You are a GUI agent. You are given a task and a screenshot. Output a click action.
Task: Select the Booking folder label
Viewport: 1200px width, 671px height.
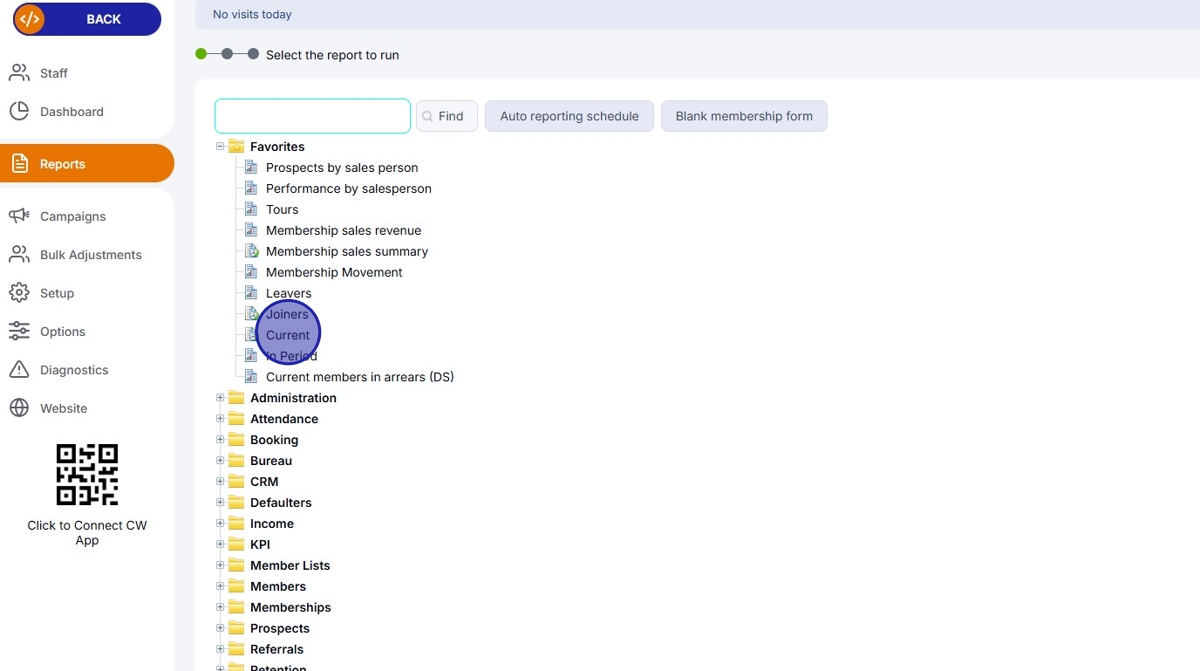coord(274,440)
